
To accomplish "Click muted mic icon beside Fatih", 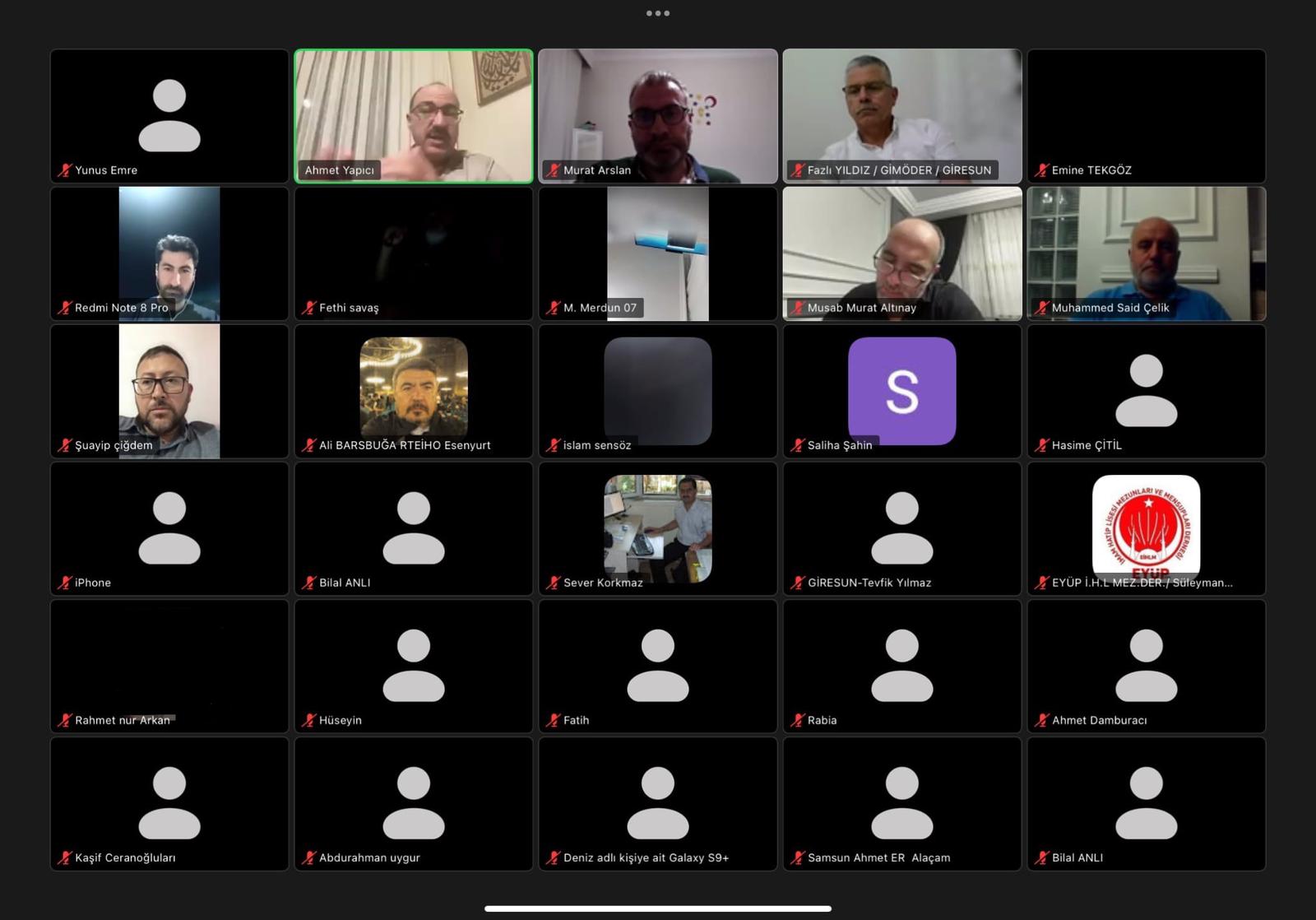I will (554, 720).
